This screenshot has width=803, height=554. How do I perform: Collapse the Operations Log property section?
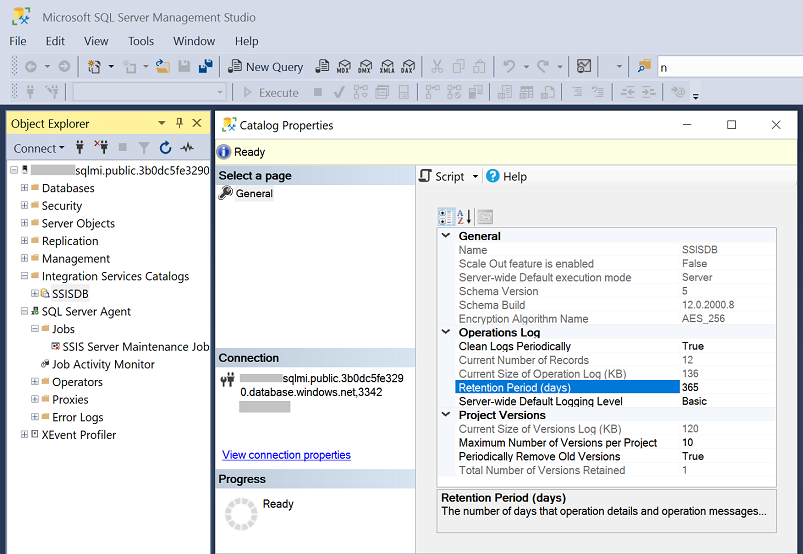pos(446,332)
